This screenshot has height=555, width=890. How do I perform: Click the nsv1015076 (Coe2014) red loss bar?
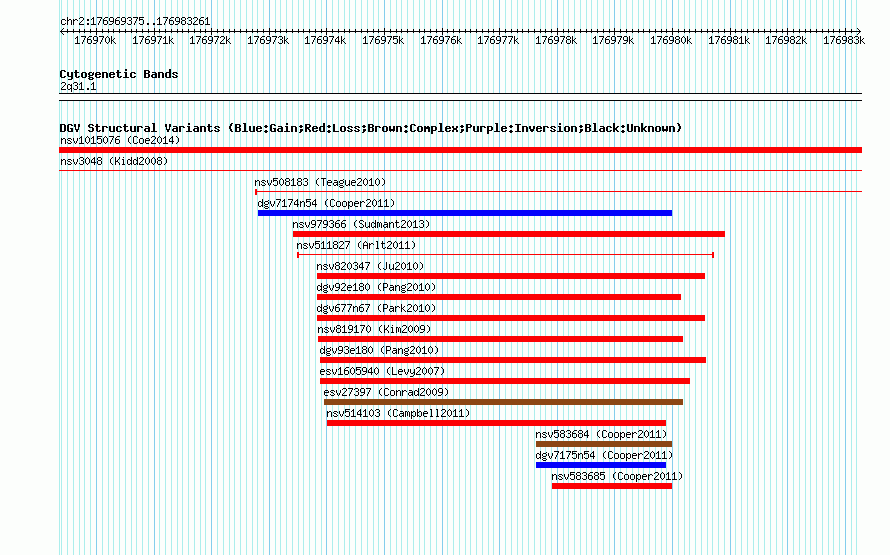460,150
